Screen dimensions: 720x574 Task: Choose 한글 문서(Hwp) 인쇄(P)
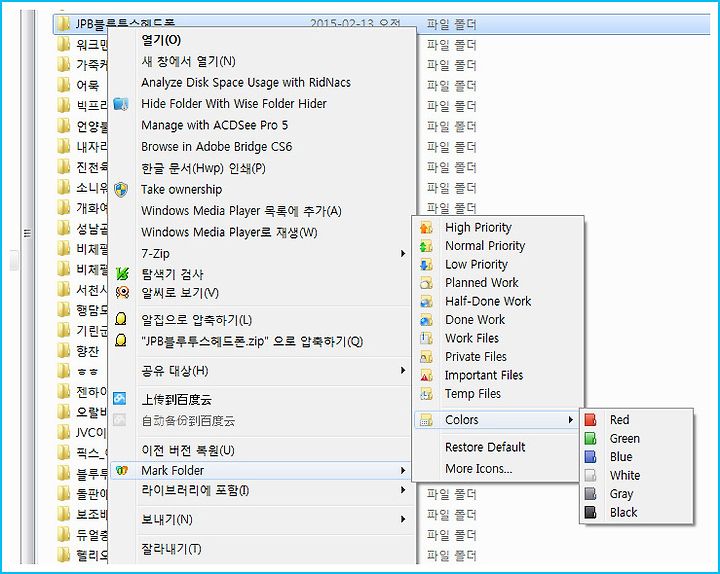203,168
